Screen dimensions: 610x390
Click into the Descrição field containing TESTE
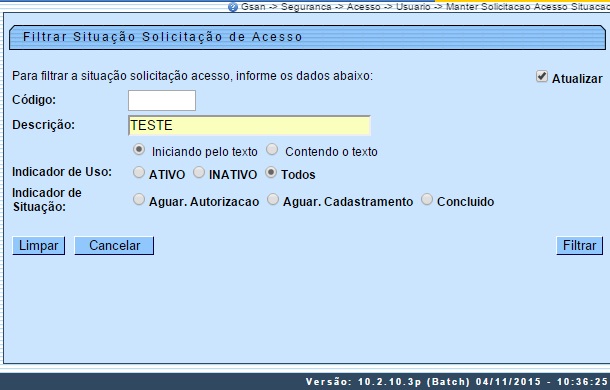coord(249,125)
